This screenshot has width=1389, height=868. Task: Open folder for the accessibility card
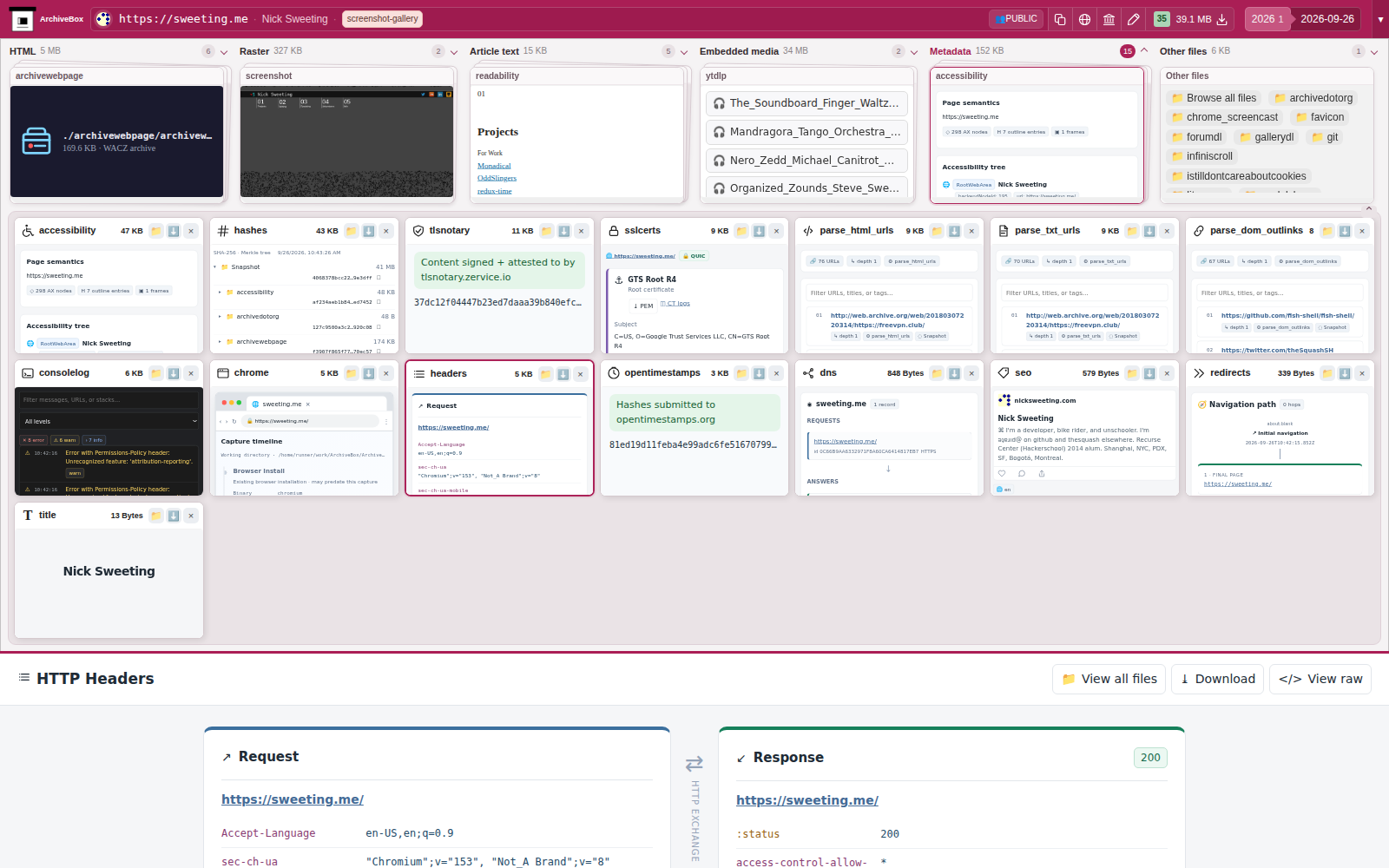[x=156, y=231]
